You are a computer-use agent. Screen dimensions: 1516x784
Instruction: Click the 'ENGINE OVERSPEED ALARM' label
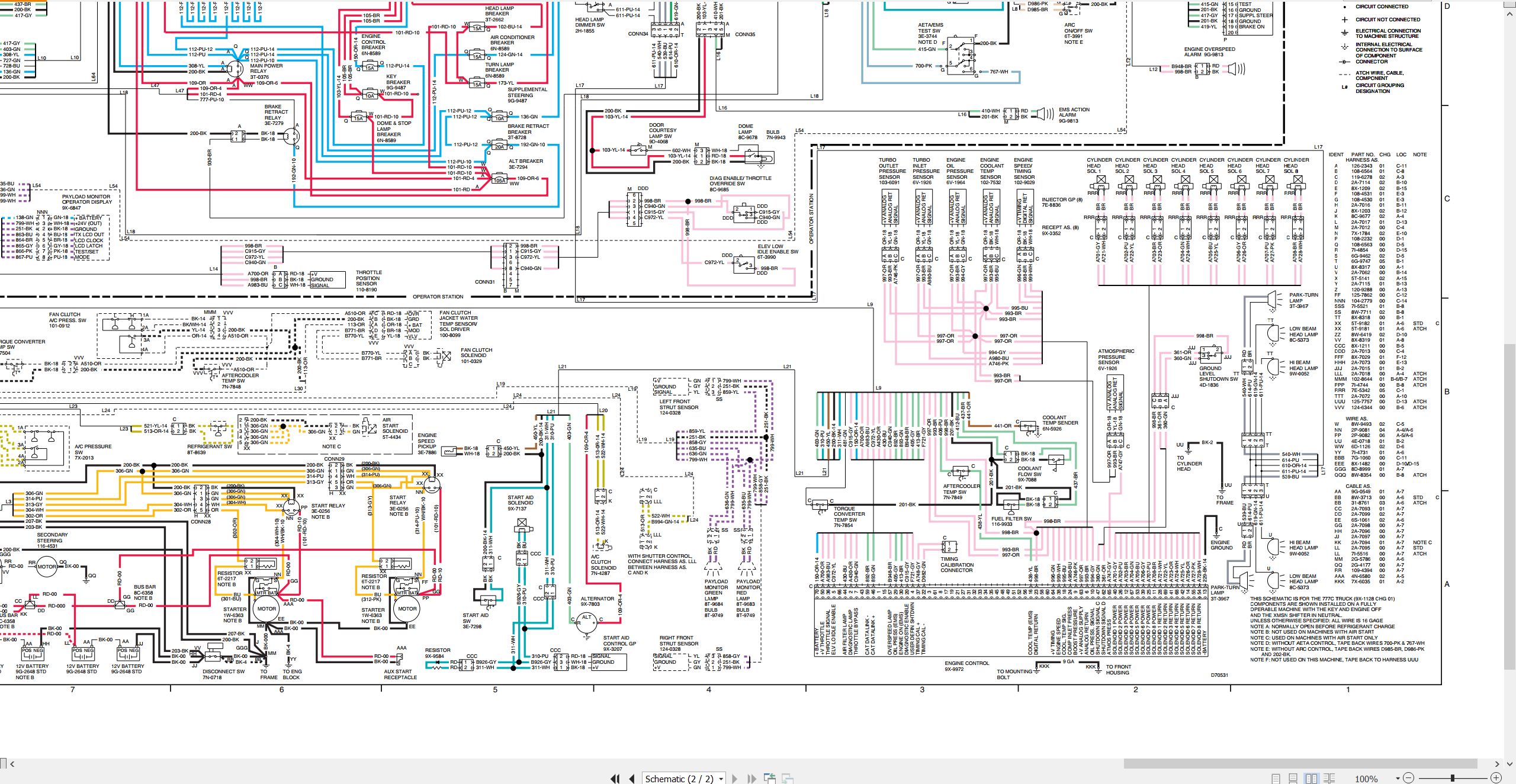click(x=1209, y=52)
